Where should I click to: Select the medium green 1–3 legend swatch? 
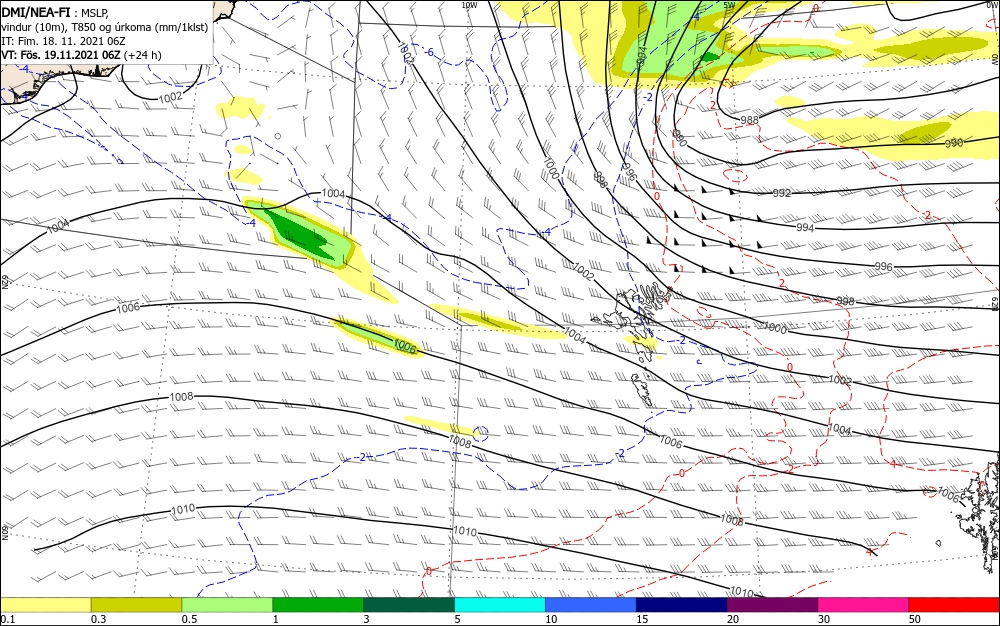pos(318,605)
